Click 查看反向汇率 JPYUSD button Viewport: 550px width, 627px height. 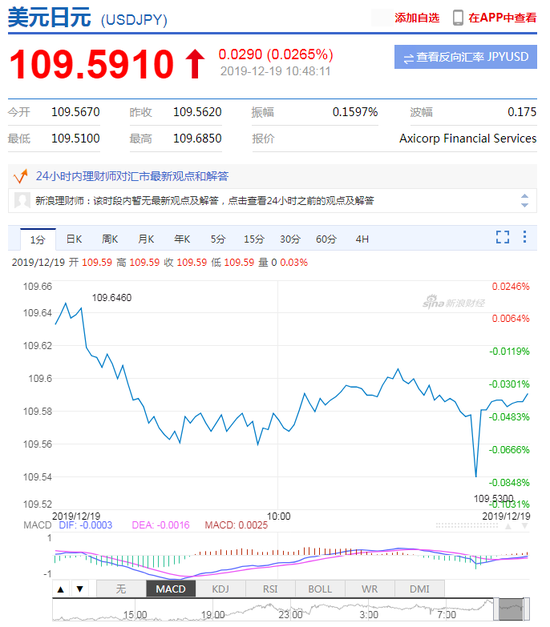[466, 57]
